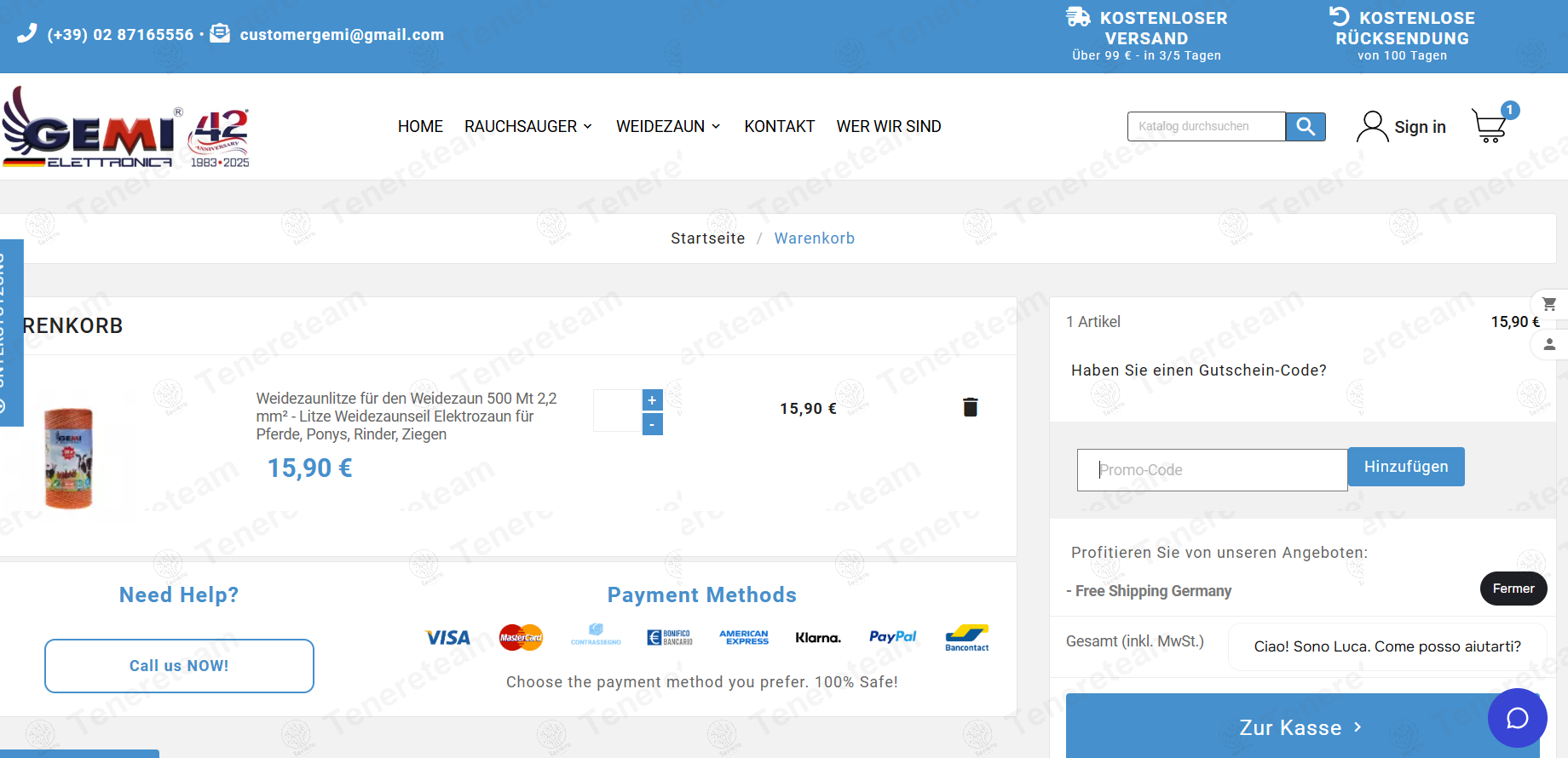Expand the Rauchsauger menu
Viewport: 1568px width, 758px height.
527,127
